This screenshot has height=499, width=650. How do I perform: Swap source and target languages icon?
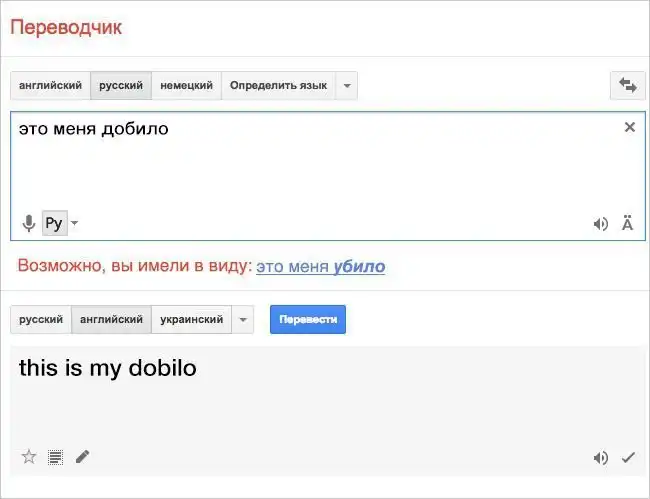pyautogui.click(x=628, y=86)
